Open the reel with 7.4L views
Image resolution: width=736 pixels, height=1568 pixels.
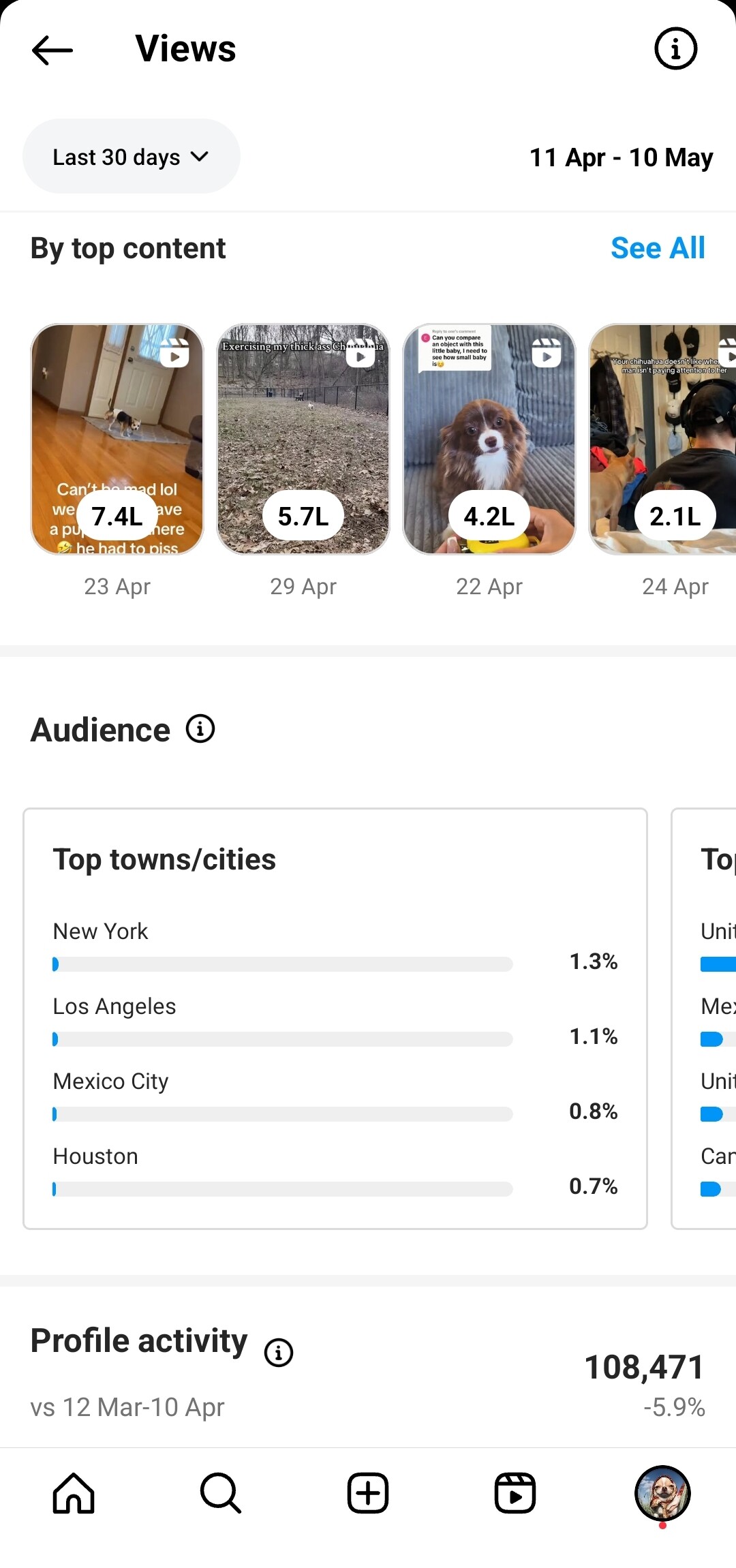[117, 439]
